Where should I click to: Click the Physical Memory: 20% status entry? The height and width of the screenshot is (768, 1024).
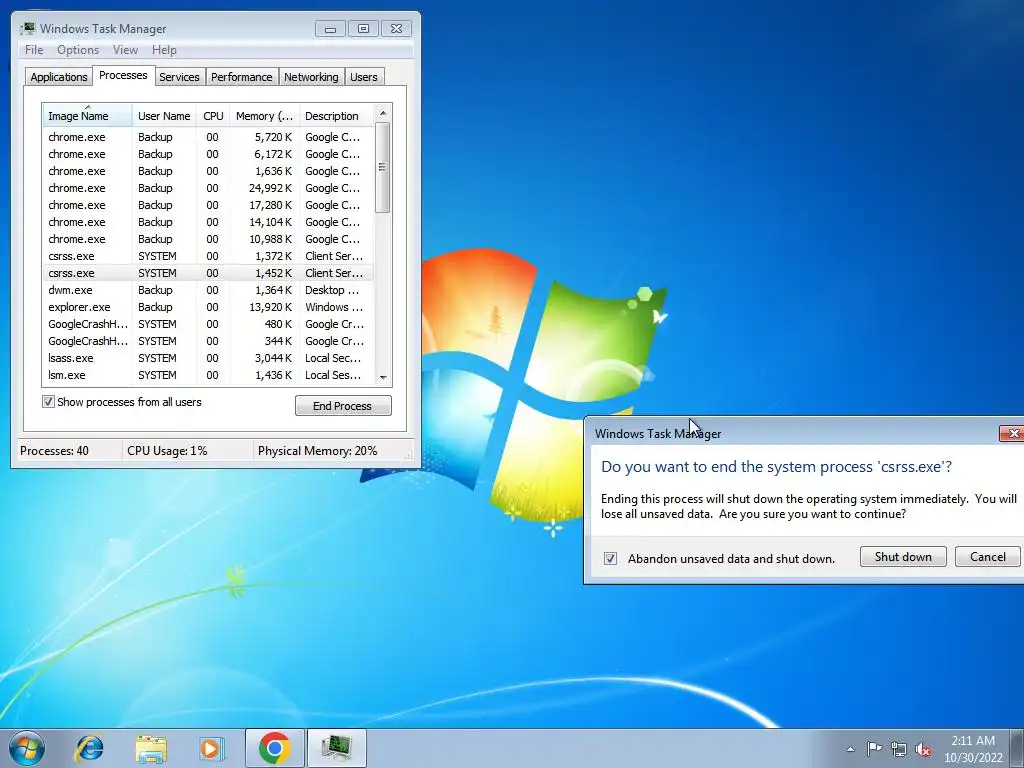click(x=317, y=451)
